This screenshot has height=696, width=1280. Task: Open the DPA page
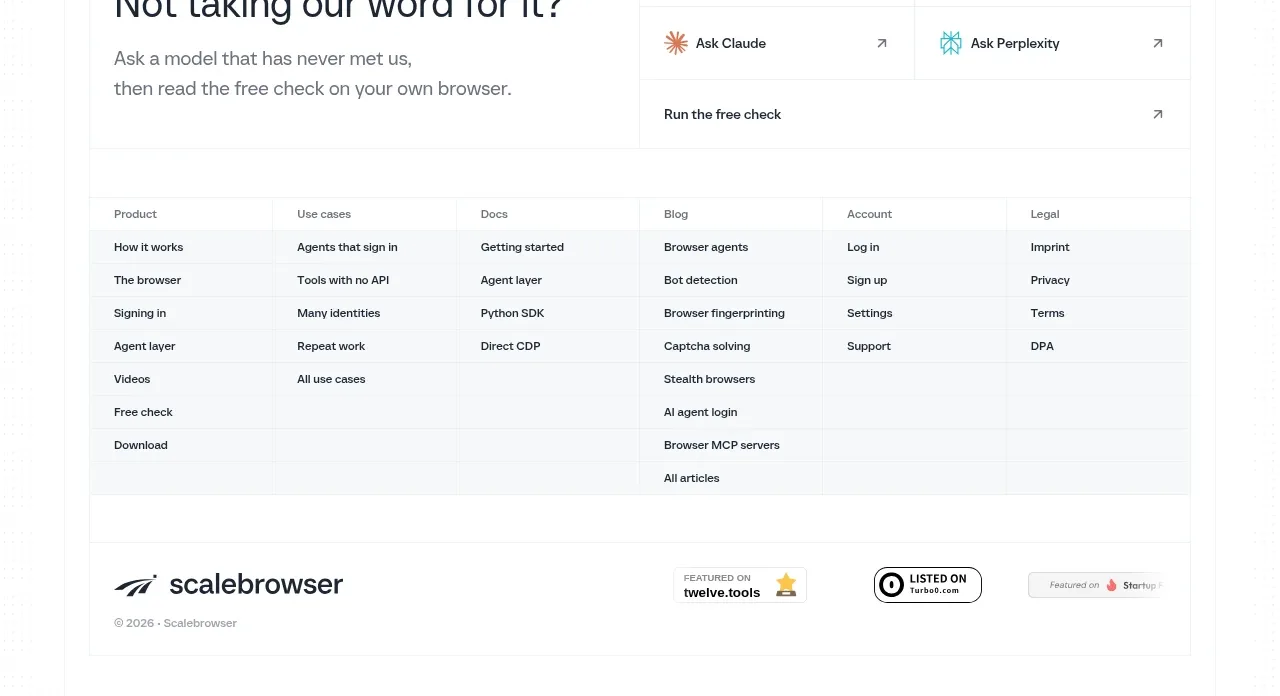pos(1042,346)
